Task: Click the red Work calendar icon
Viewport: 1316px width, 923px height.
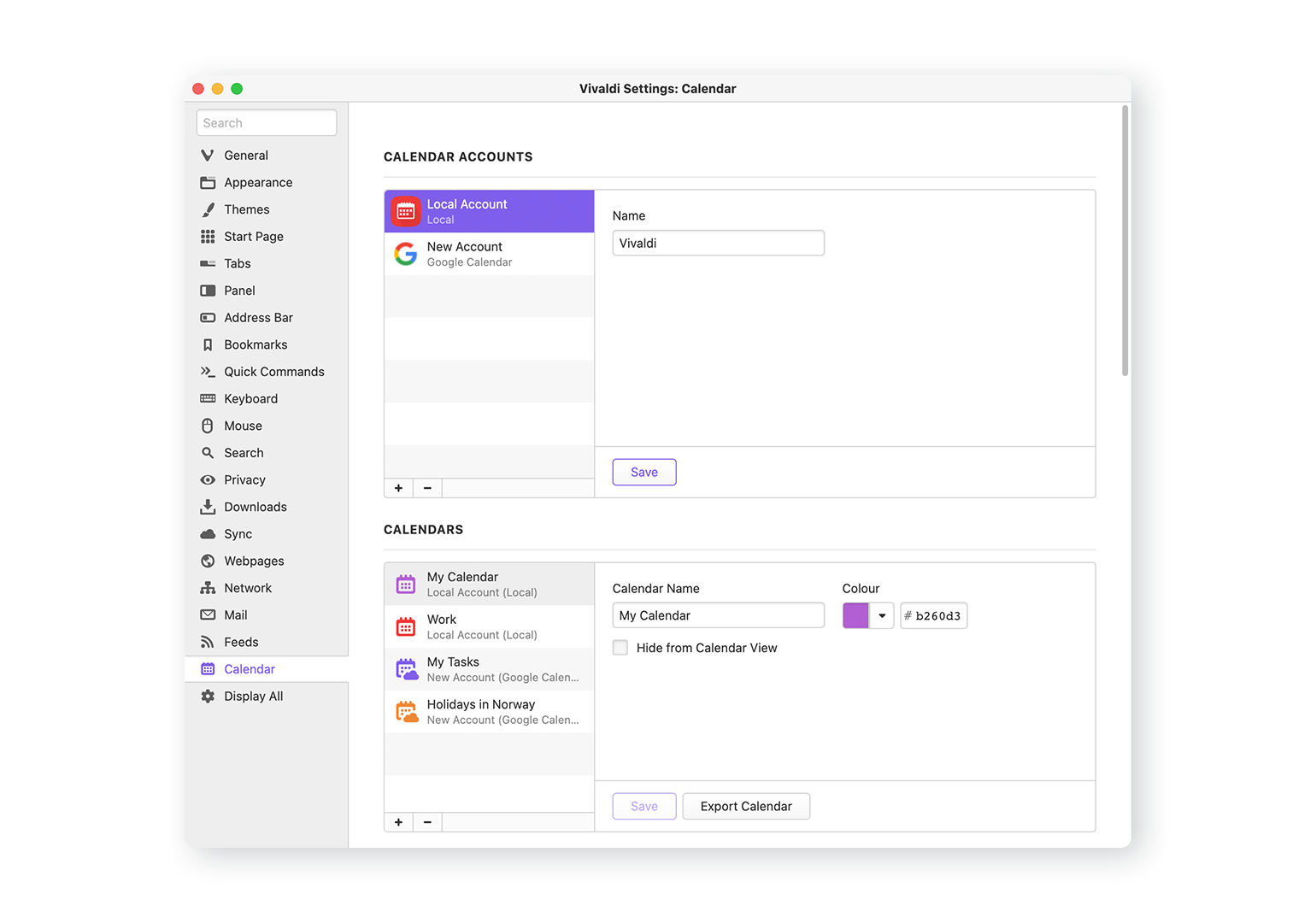Action: point(406,626)
